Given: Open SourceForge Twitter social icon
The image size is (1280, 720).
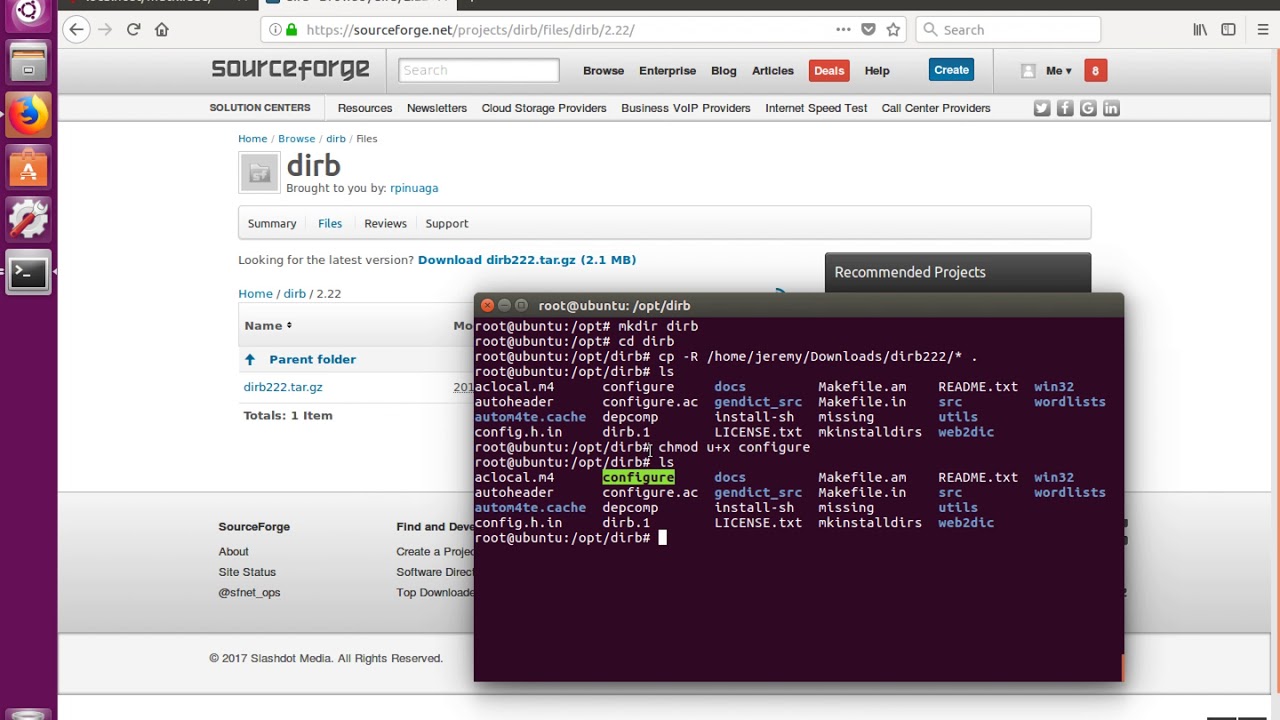Looking at the screenshot, I should (x=1042, y=108).
